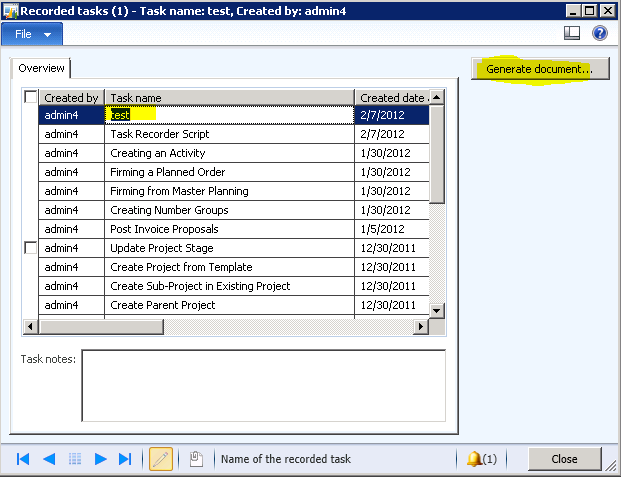Go to the first record
This screenshot has width=621, height=477.
tap(23, 459)
